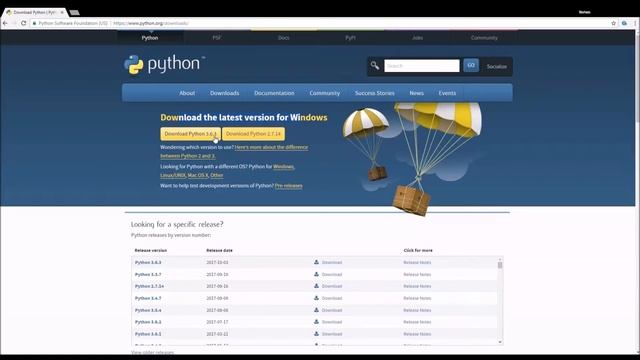The height and width of the screenshot is (360, 640).
Task: Select the Docs top-bar tab
Action: [284, 38]
